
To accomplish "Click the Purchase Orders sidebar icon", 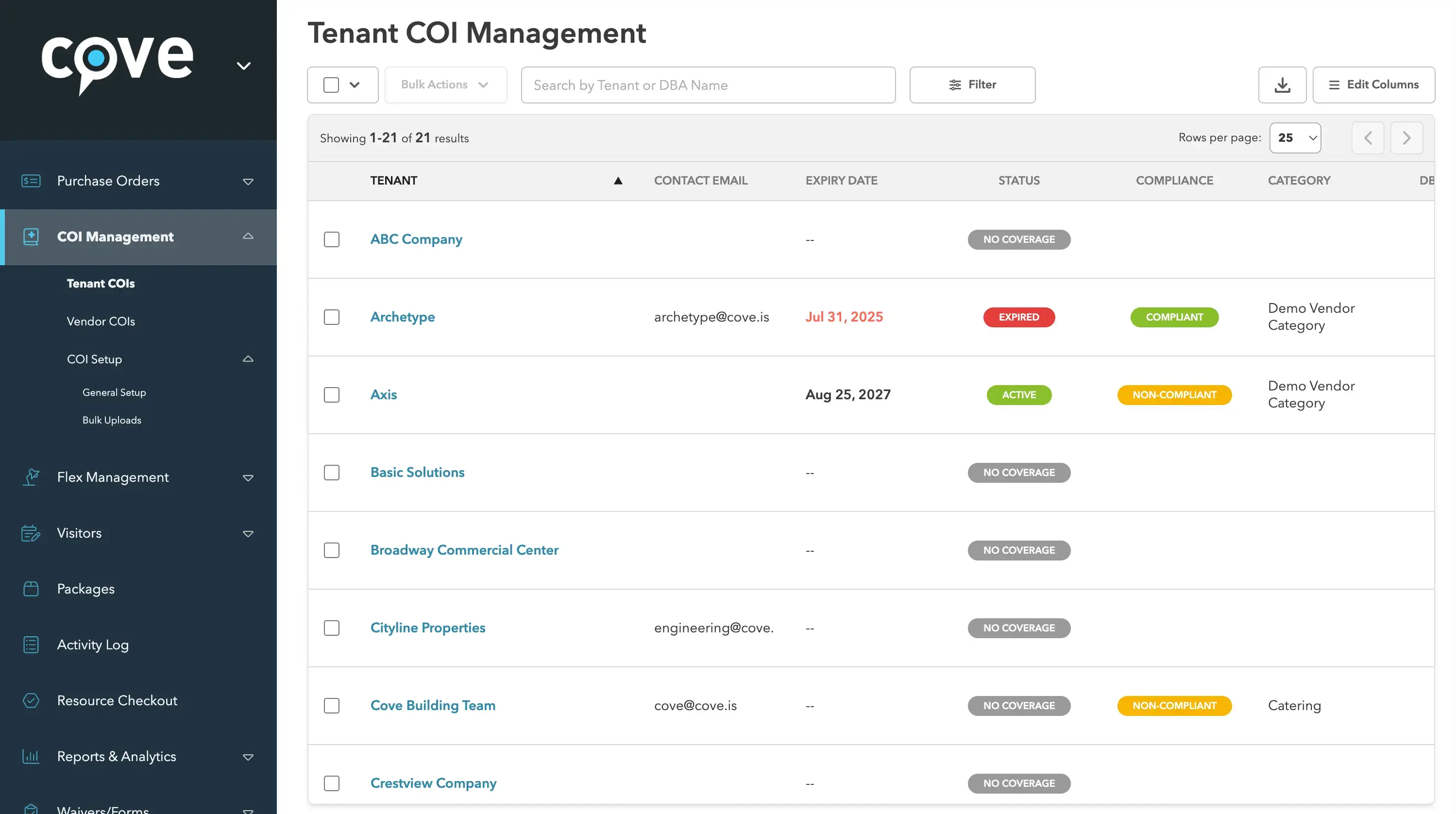I will [x=31, y=181].
